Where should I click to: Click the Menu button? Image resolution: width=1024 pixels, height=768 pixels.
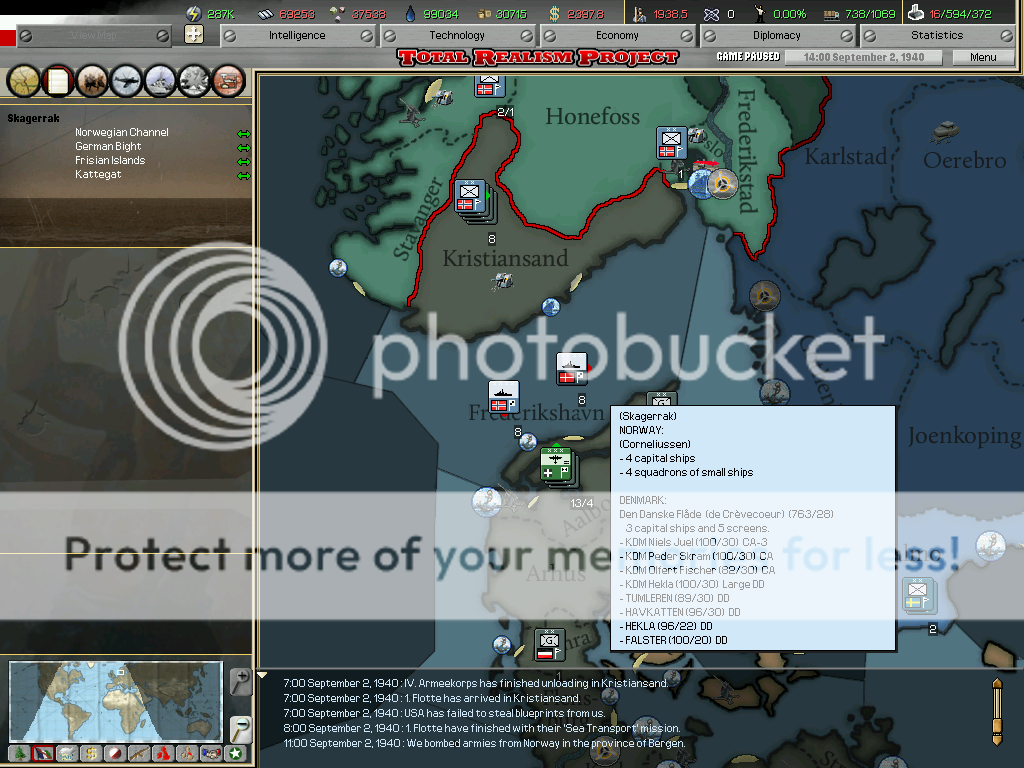coord(983,57)
